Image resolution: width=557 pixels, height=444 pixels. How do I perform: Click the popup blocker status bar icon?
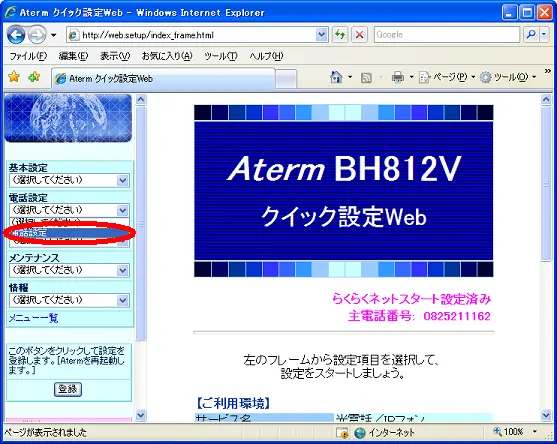(x=342, y=433)
